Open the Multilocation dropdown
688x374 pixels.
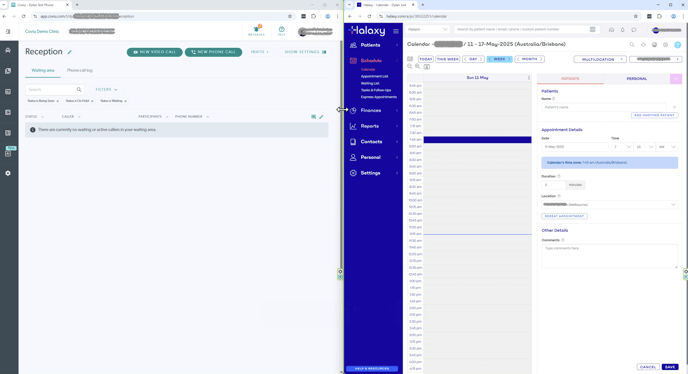coord(600,59)
